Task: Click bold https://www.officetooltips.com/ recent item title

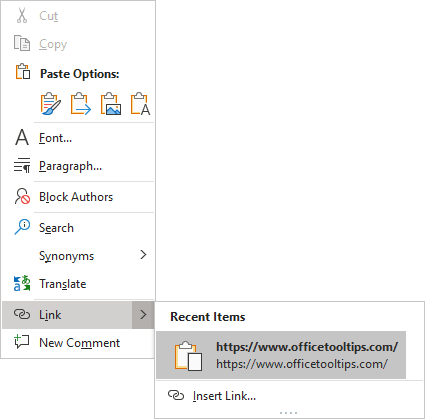Action: 307,347
